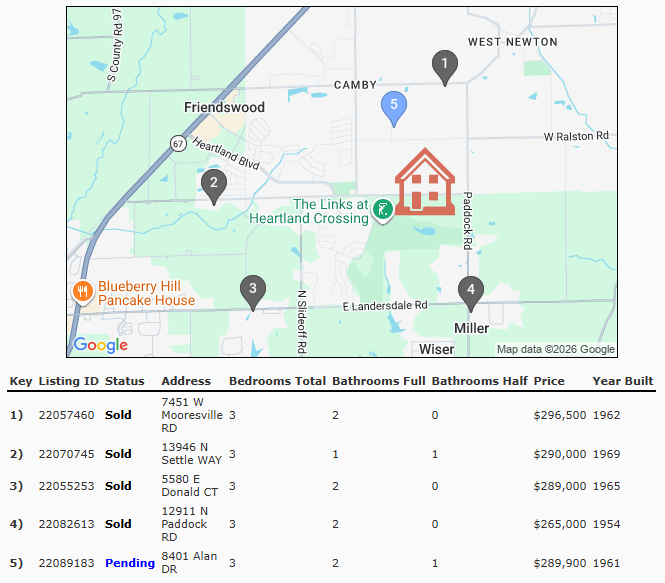This screenshot has width=665, height=583.
Task: Click the price $289,000
Action: pos(560,486)
